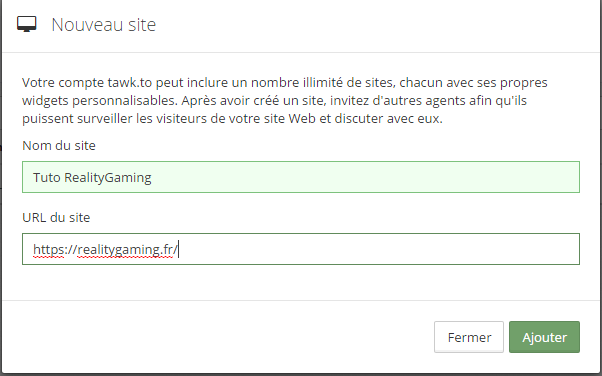Image resolution: width=602 pixels, height=376 pixels.
Task: Click the Nom du site label
Action: point(59,146)
